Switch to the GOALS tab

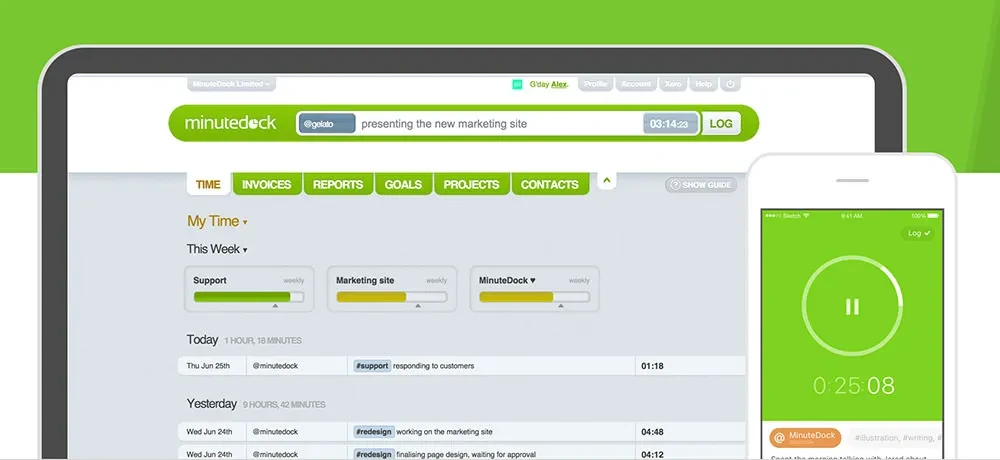pos(403,184)
